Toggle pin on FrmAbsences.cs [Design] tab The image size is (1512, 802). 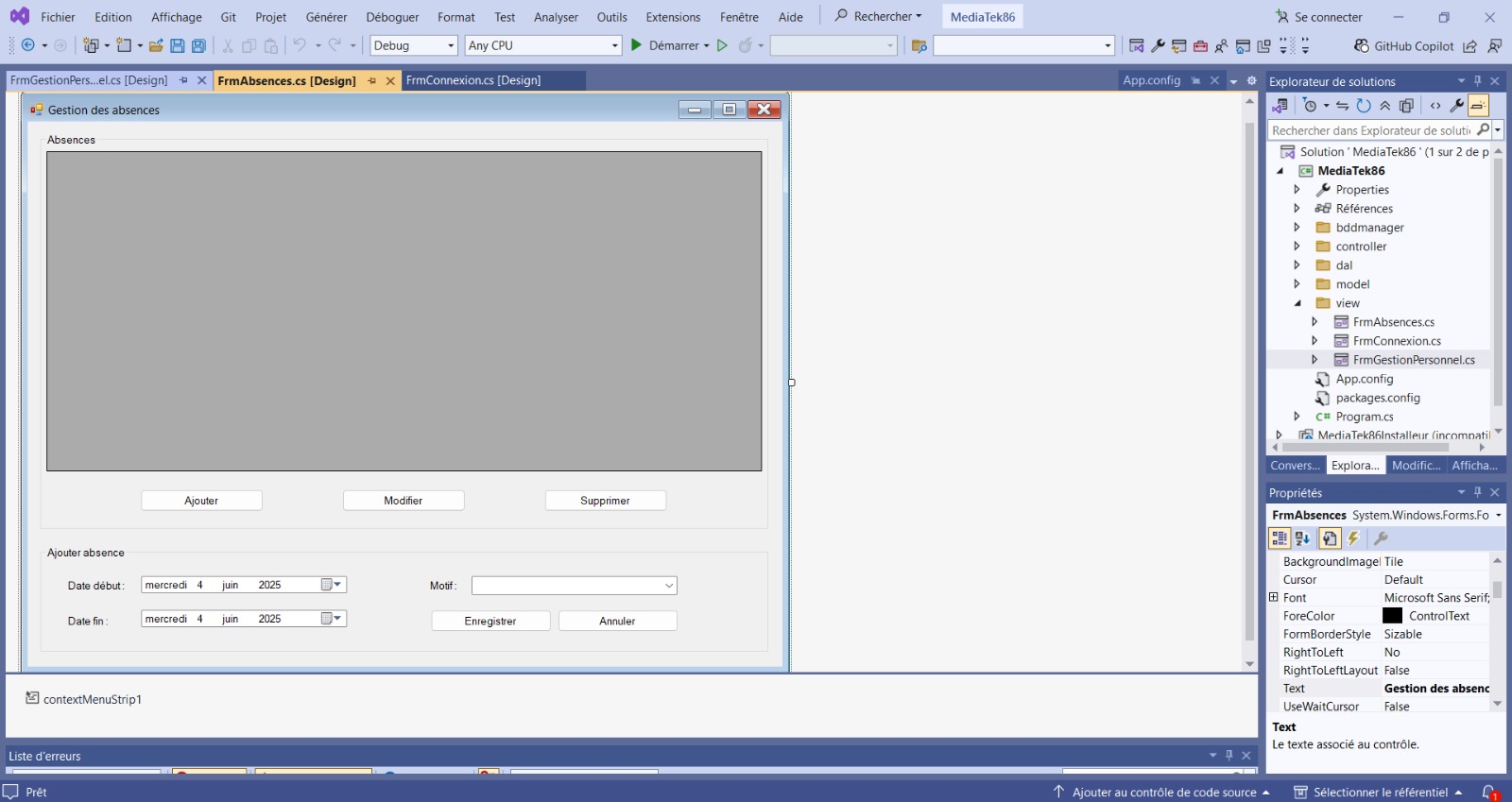point(372,81)
